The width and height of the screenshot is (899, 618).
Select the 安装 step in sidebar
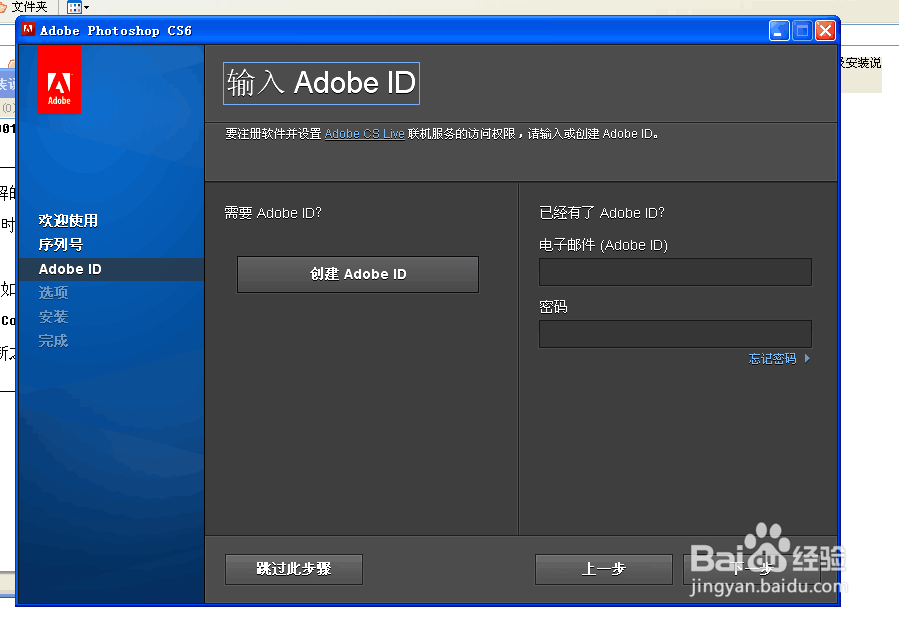coord(53,317)
